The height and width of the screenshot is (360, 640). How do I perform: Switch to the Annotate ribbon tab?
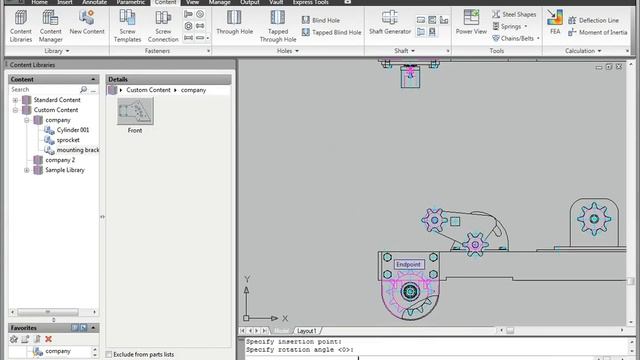coord(94,2)
